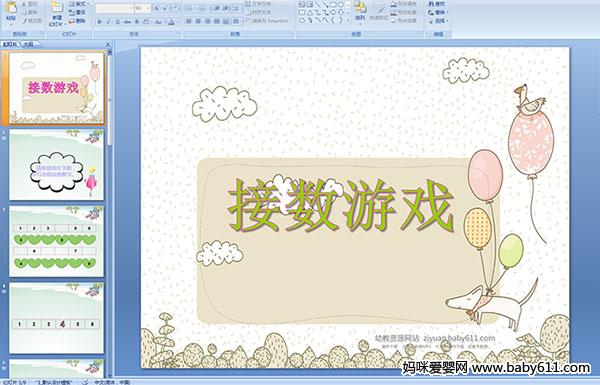
Task: Open the Shape Effects menu
Action: (x=406, y=21)
